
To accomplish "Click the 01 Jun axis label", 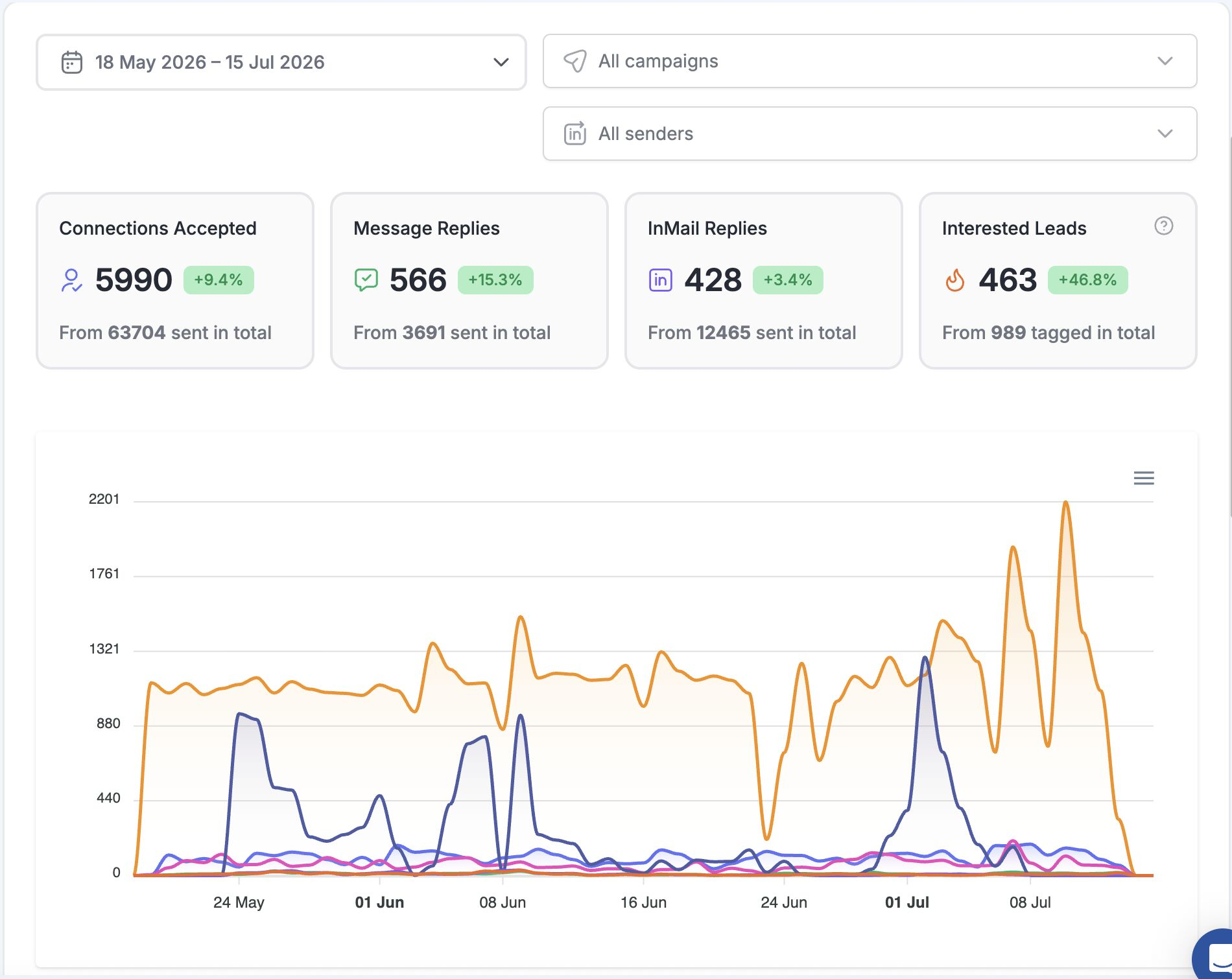I will click(x=379, y=902).
